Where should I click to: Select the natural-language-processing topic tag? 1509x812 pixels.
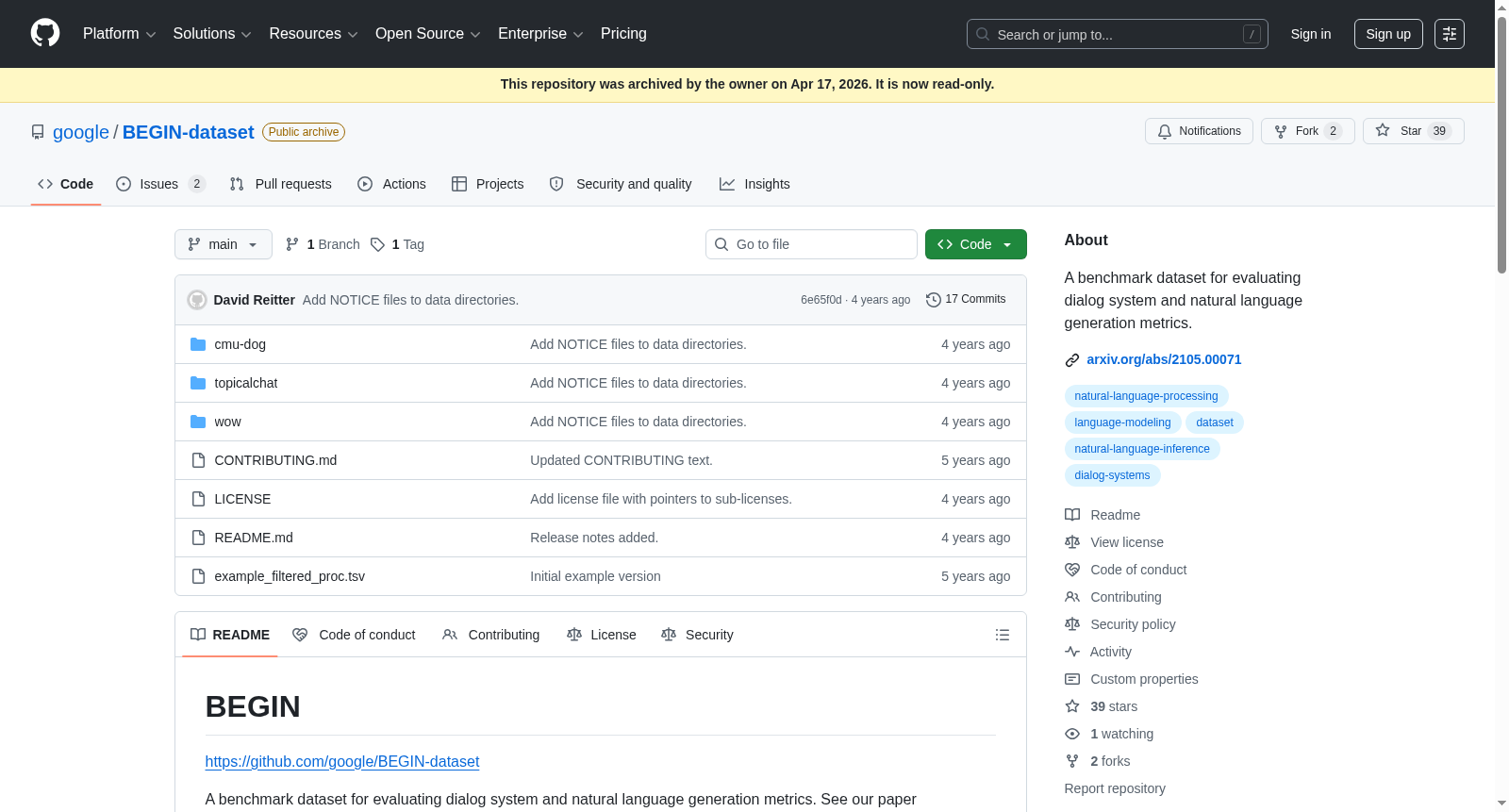coord(1146,396)
